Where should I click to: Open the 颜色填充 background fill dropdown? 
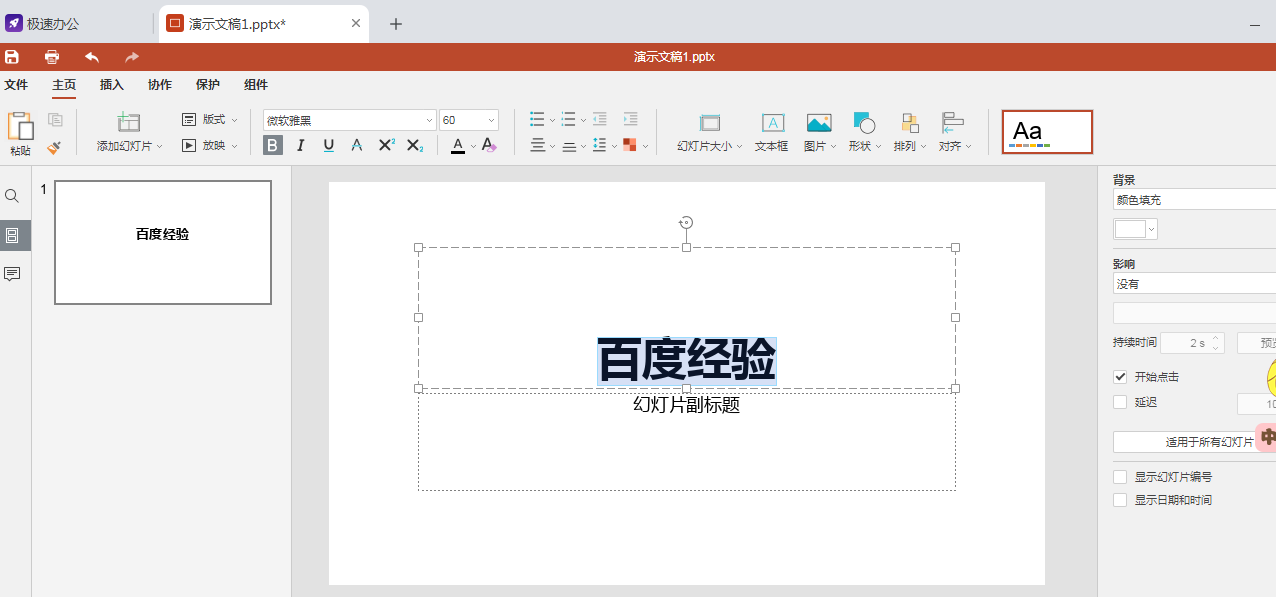(1194, 200)
